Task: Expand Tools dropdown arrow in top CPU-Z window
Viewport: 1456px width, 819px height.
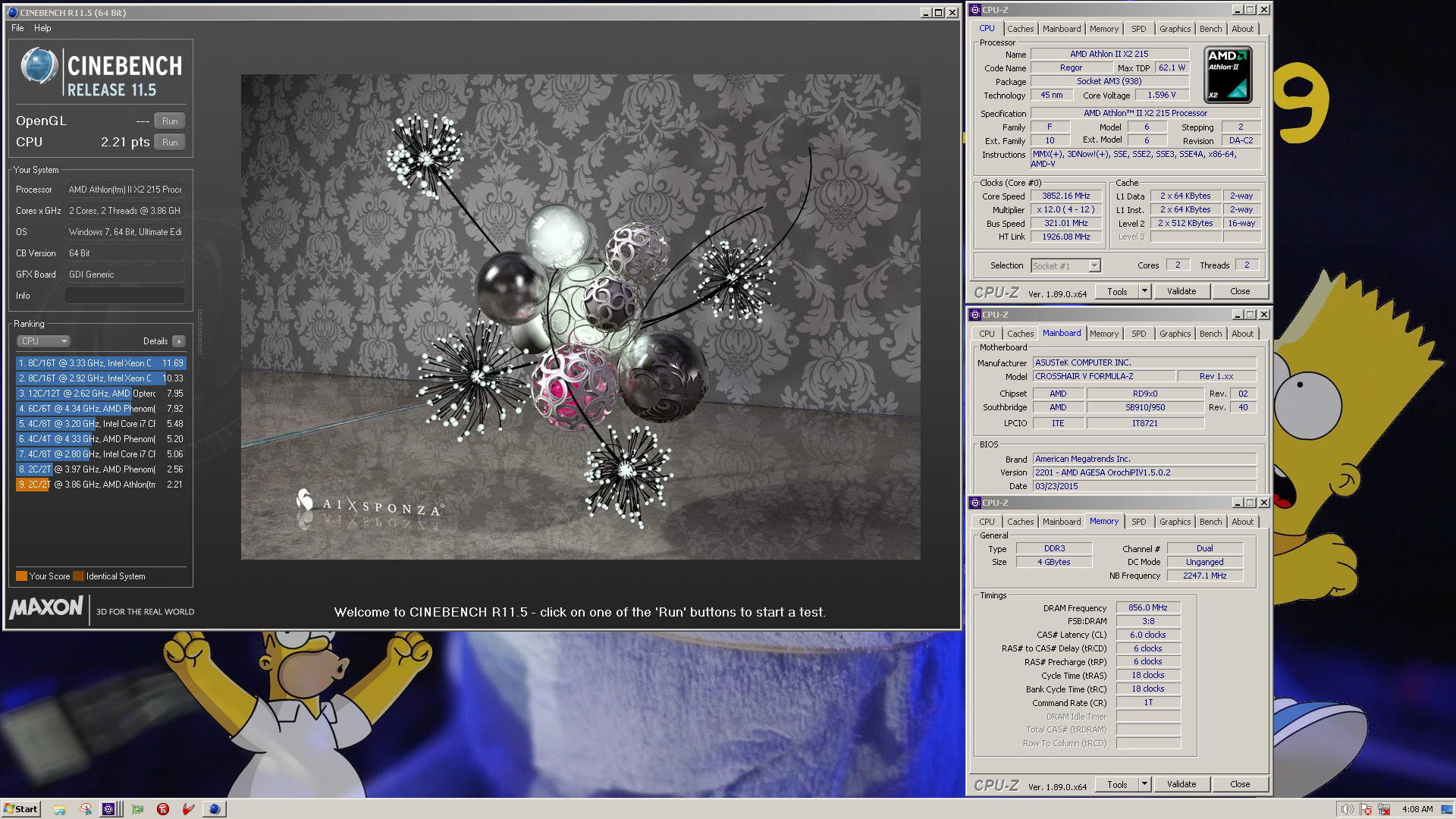Action: [x=1144, y=292]
